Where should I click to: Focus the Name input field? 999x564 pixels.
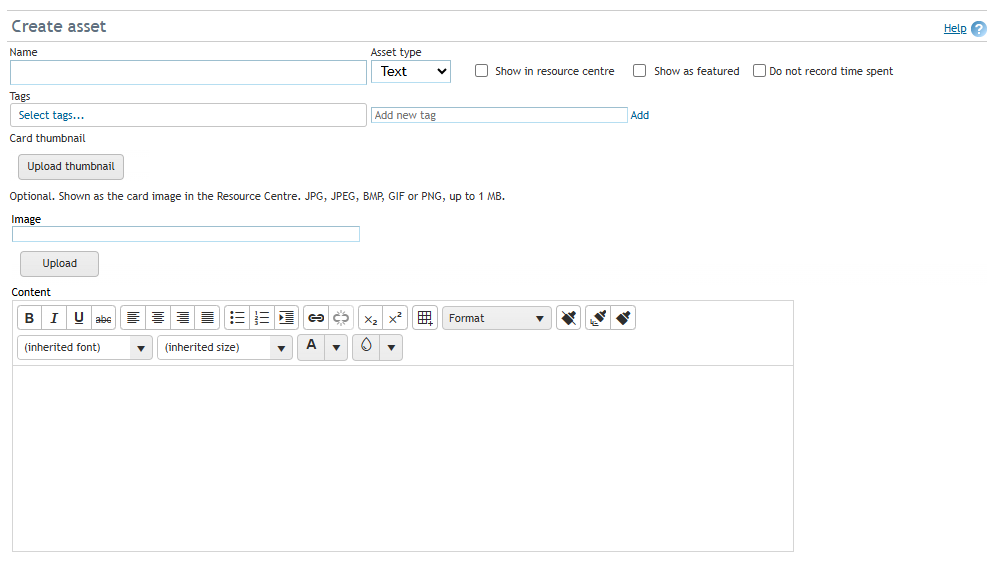(188, 73)
